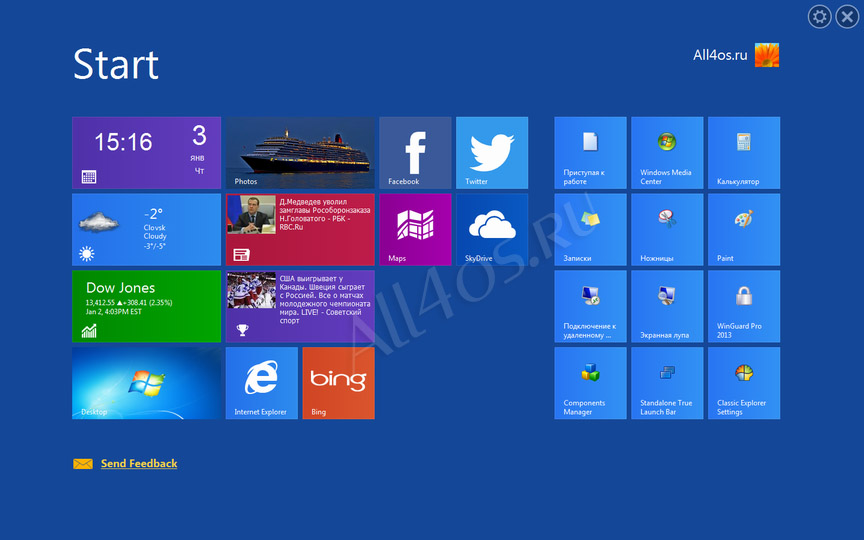Launch the Paint tile
This screenshot has width=864, height=540.
pos(744,229)
